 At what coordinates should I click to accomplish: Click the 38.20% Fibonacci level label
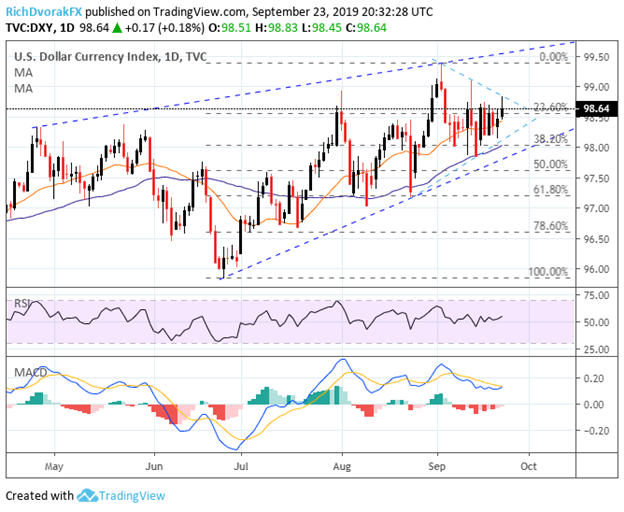click(x=551, y=139)
